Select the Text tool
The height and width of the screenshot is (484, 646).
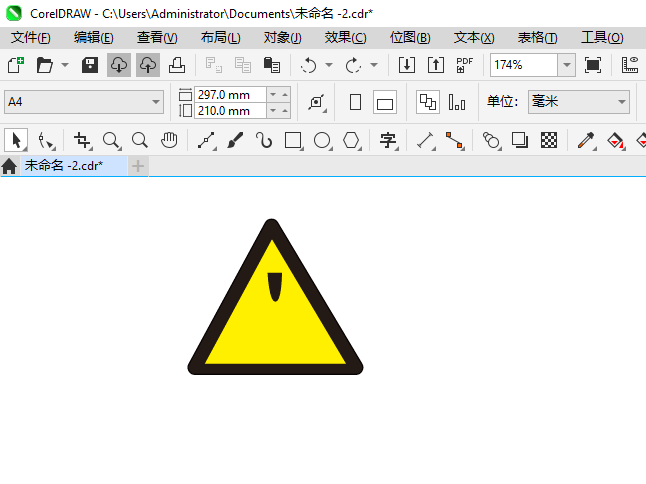tap(388, 140)
